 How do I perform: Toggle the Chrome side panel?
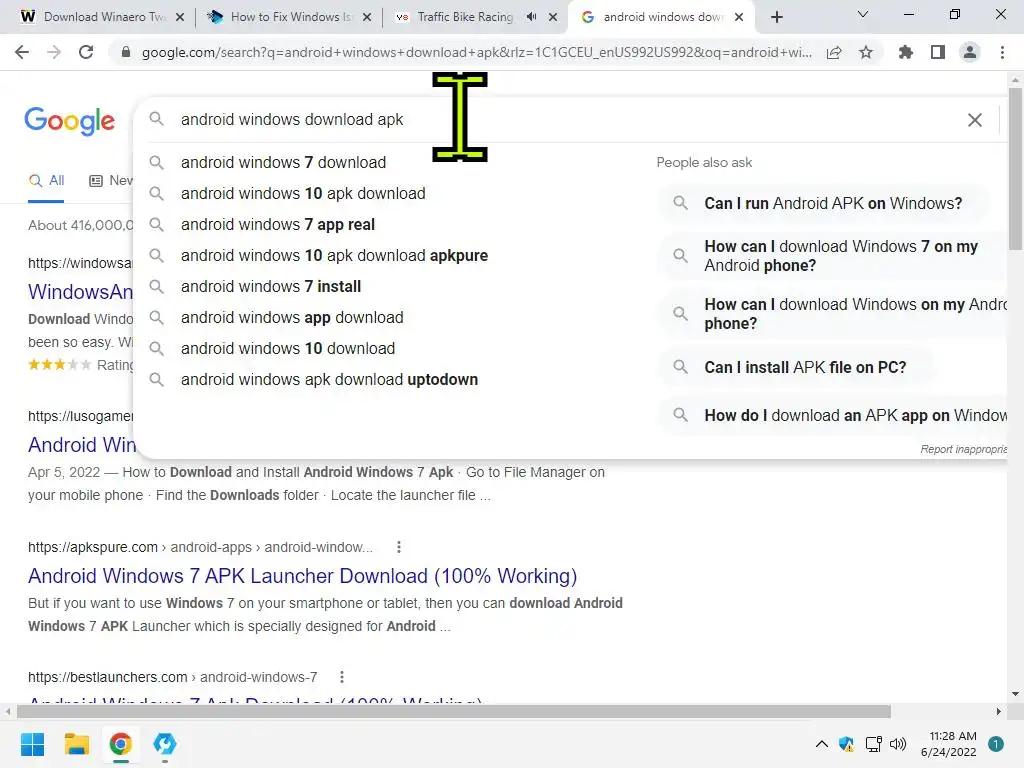point(938,52)
